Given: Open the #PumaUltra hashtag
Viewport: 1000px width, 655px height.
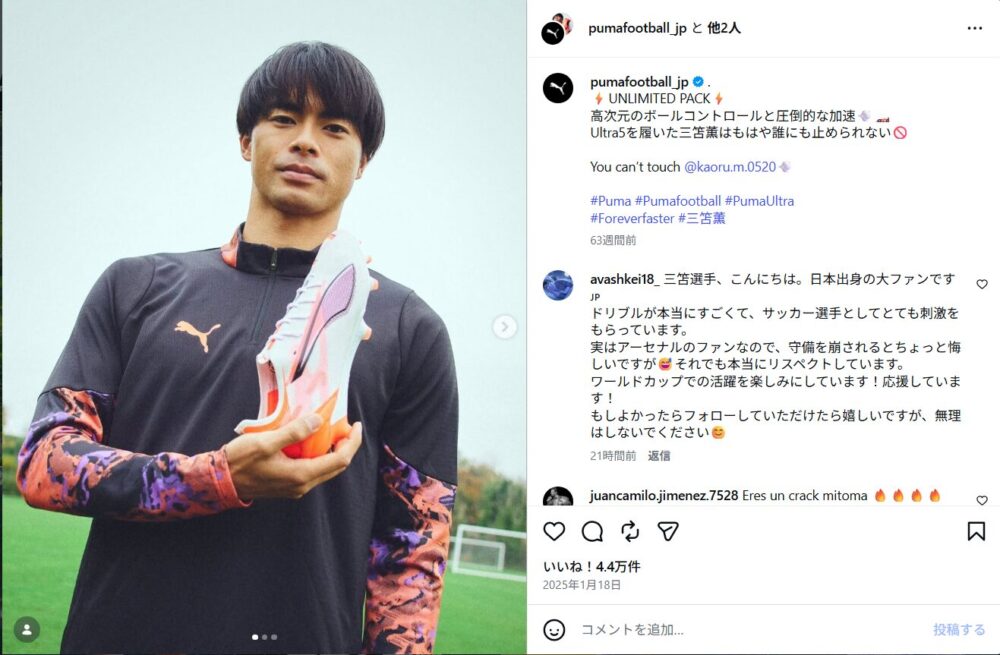Looking at the screenshot, I should [759, 201].
